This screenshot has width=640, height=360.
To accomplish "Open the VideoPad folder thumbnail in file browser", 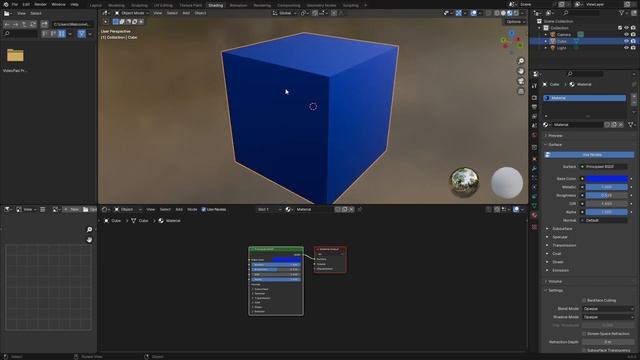I will tap(15, 55).
